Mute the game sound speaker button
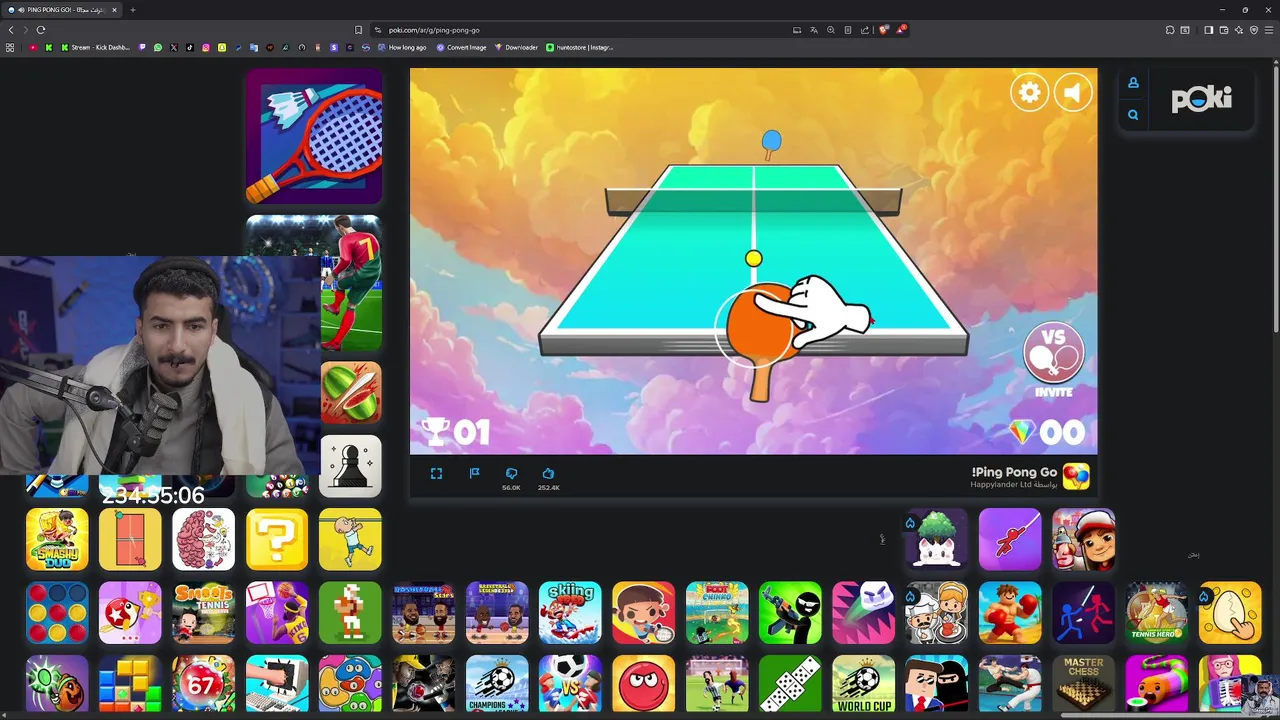 [1072, 93]
